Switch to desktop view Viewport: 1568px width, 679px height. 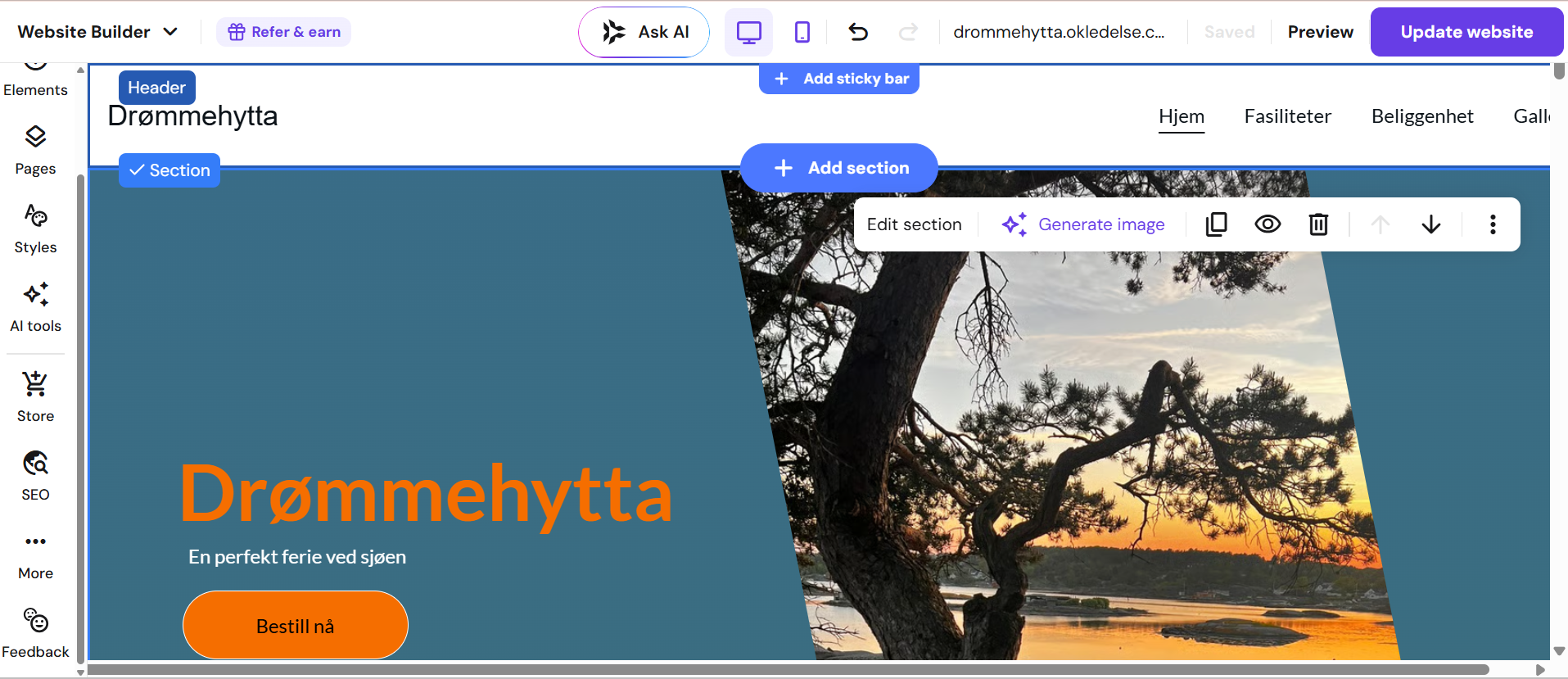[748, 32]
